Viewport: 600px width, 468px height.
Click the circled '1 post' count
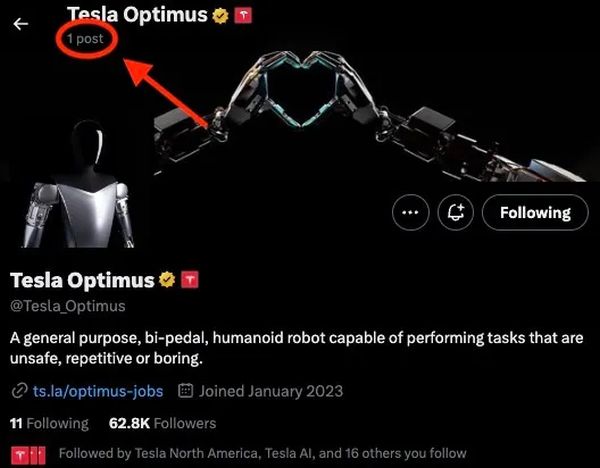[x=85, y=39]
